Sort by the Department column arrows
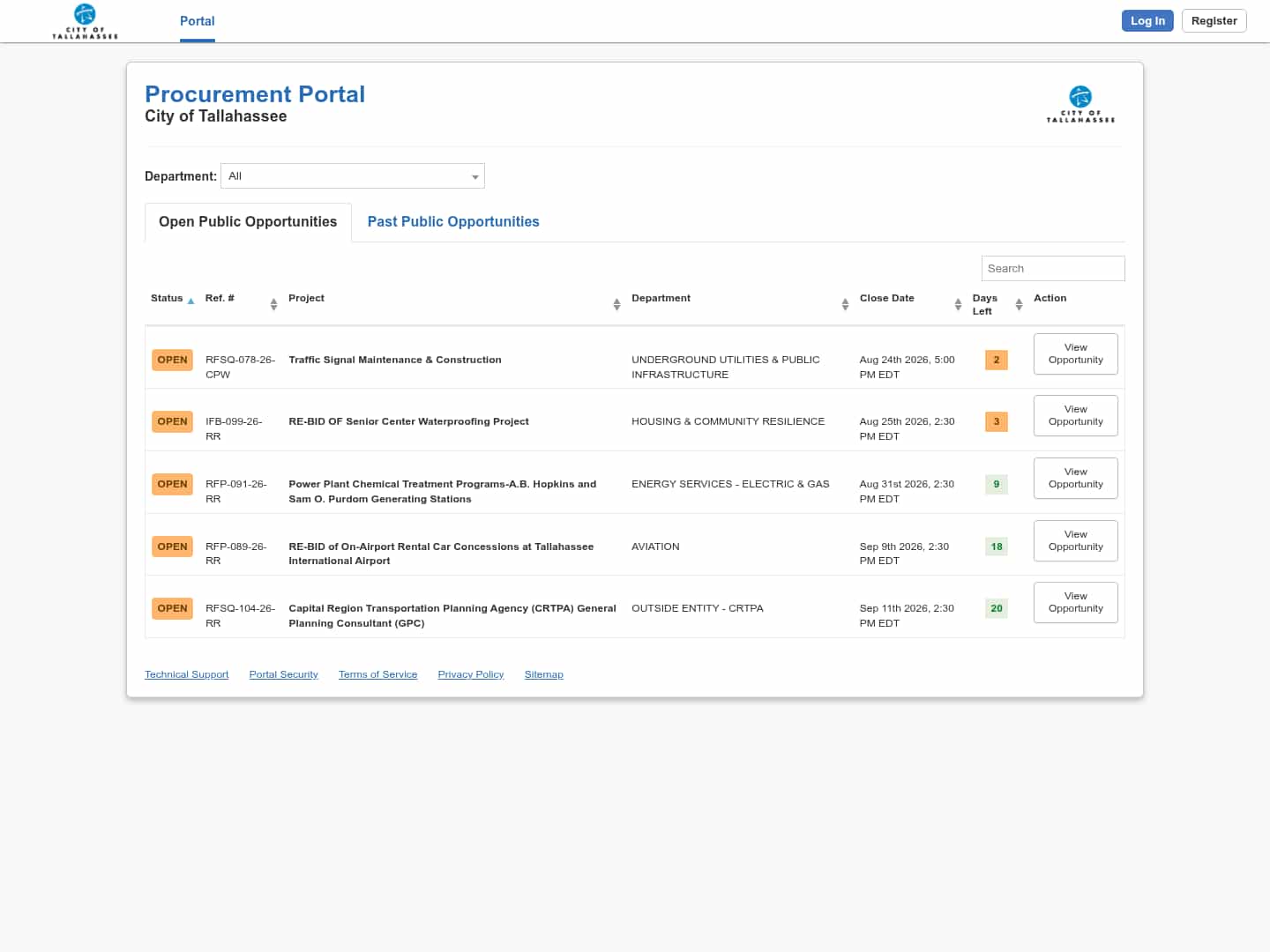 click(x=845, y=304)
